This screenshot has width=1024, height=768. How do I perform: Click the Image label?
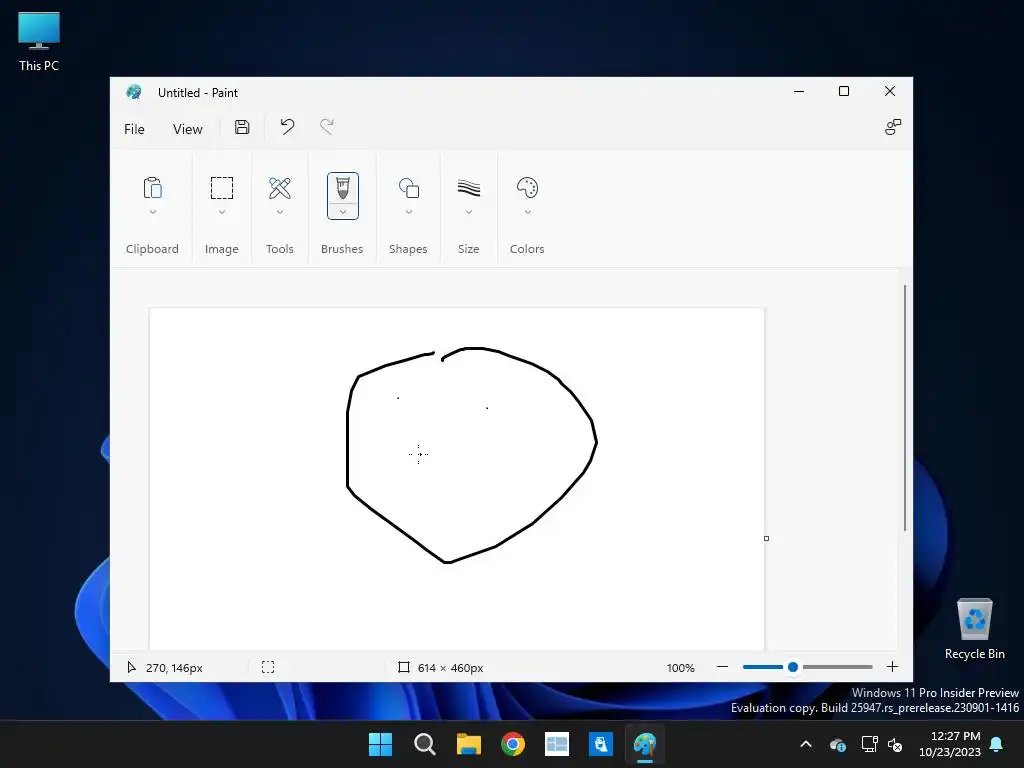[221, 249]
